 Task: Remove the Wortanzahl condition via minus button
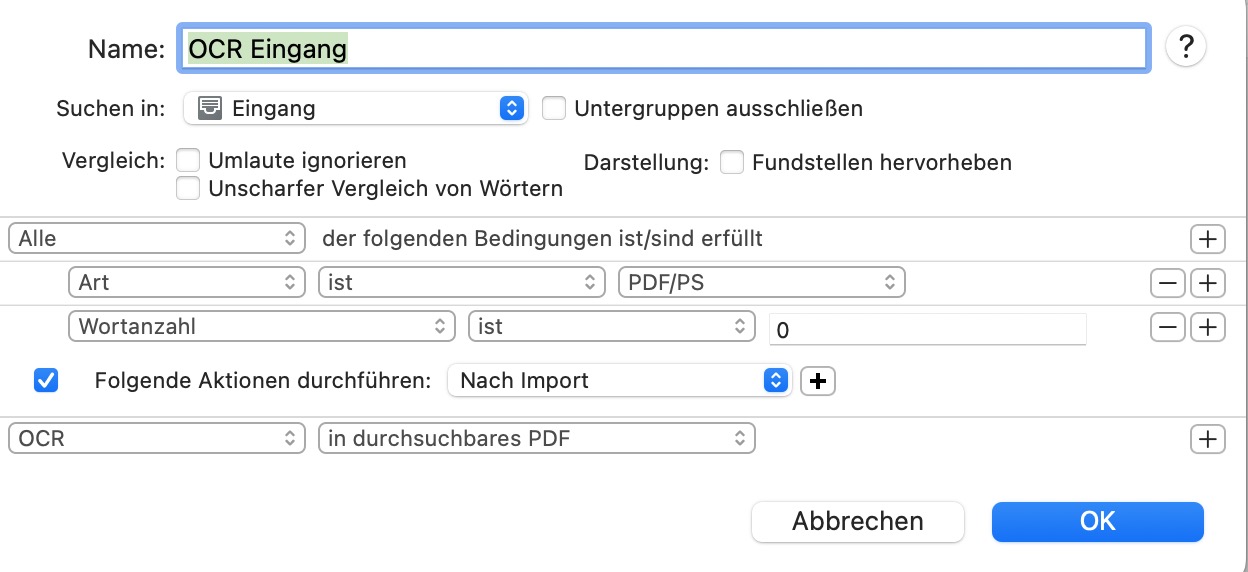(x=1167, y=327)
